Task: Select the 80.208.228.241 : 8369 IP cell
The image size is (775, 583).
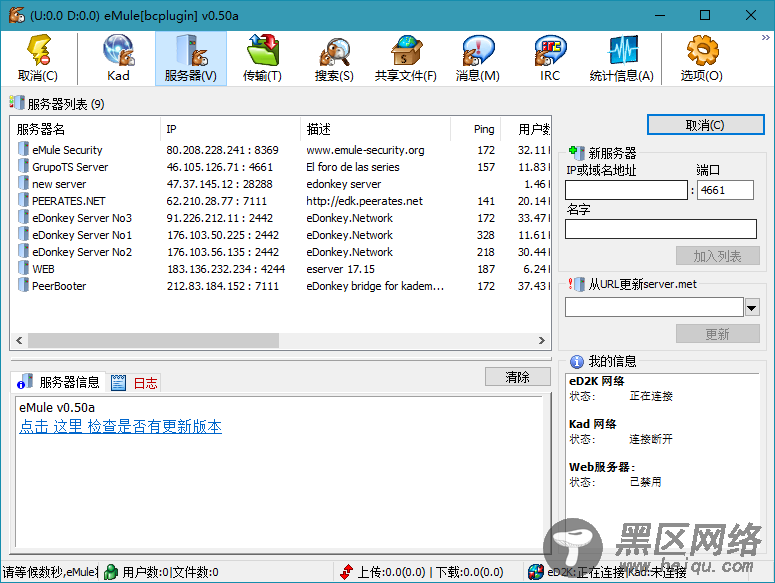Action: 222,150
